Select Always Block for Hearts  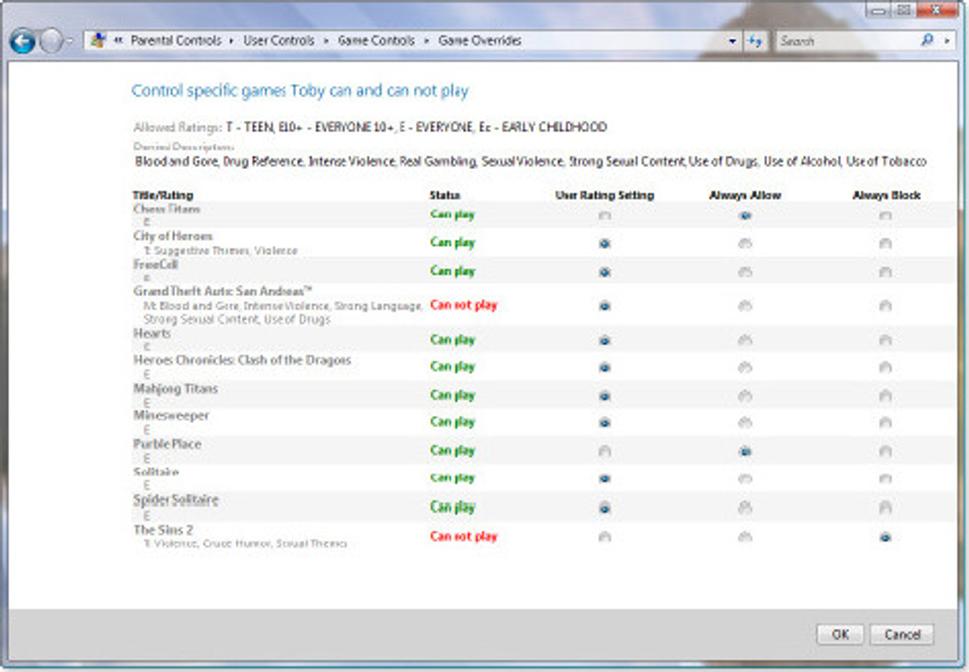tap(885, 340)
